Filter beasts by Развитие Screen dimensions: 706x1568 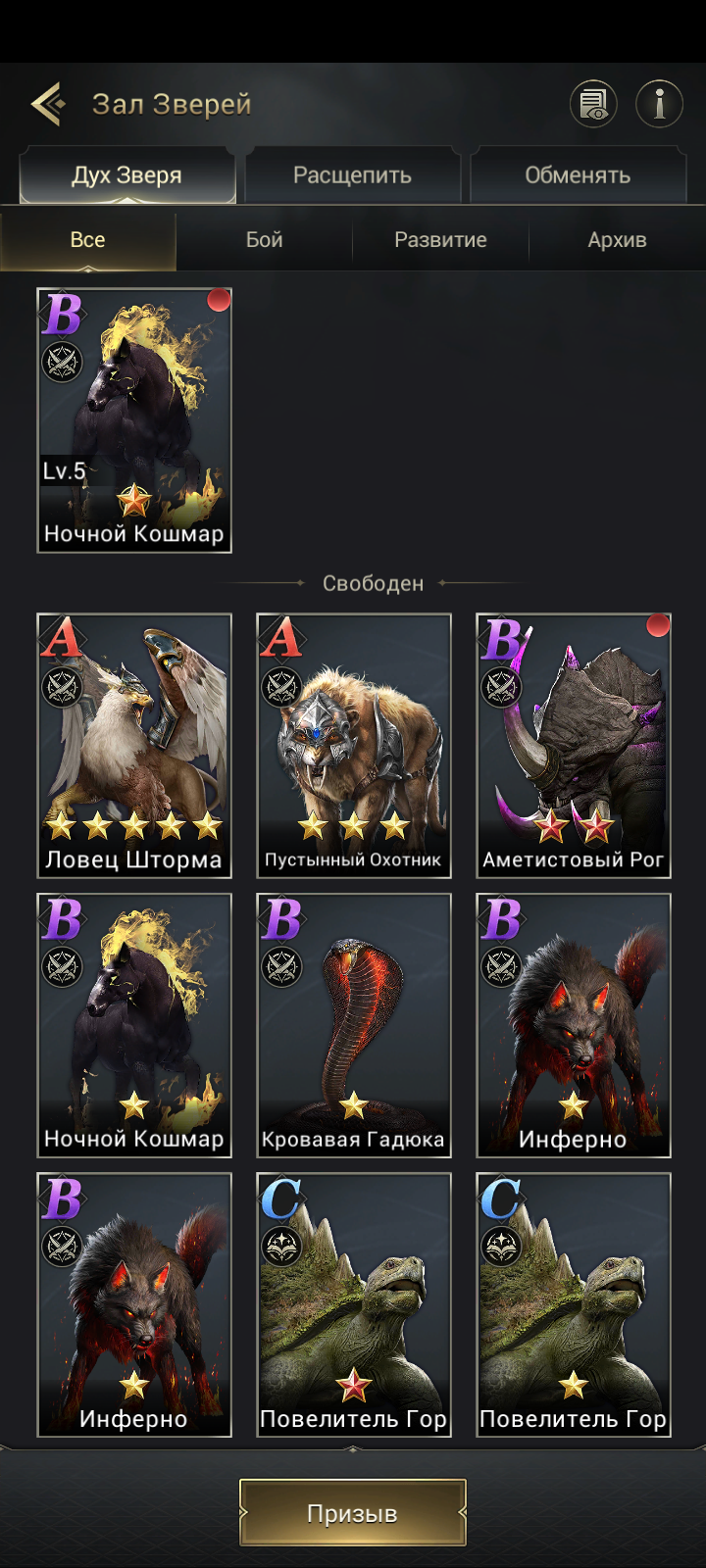(440, 240)
